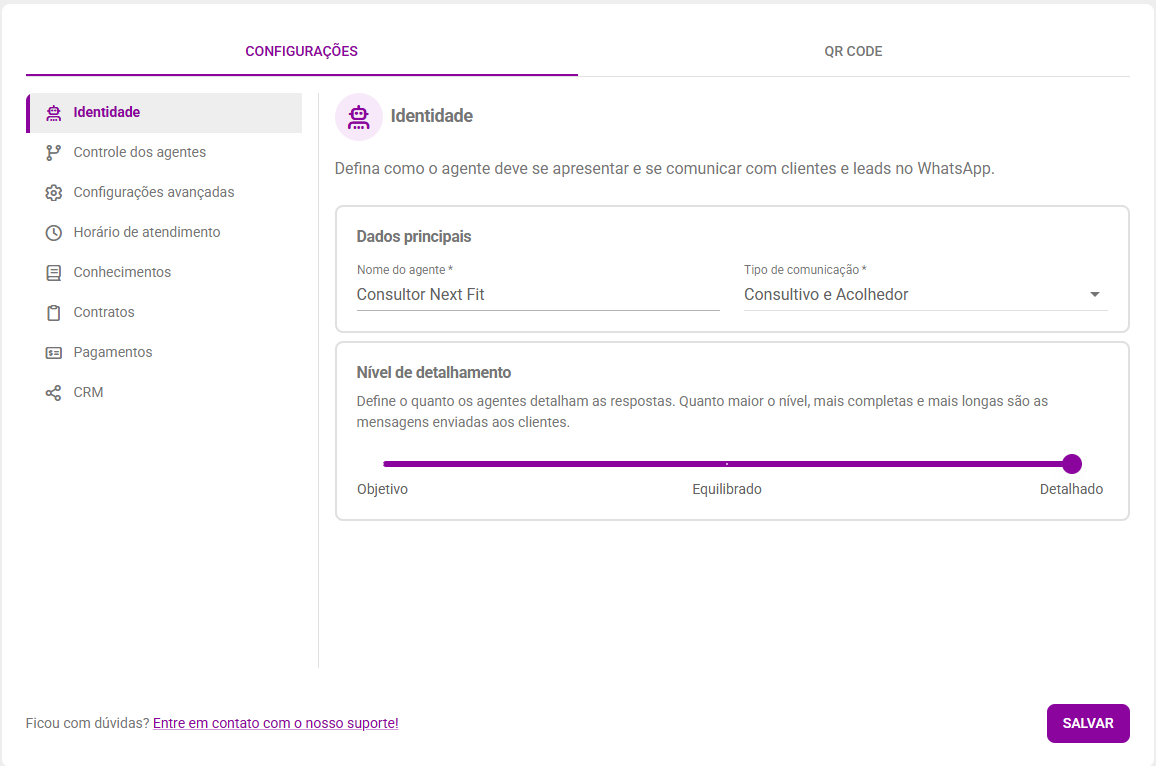1156x766 pixels.
Task: Open Horário de atendimento settings
Action: 147,232
